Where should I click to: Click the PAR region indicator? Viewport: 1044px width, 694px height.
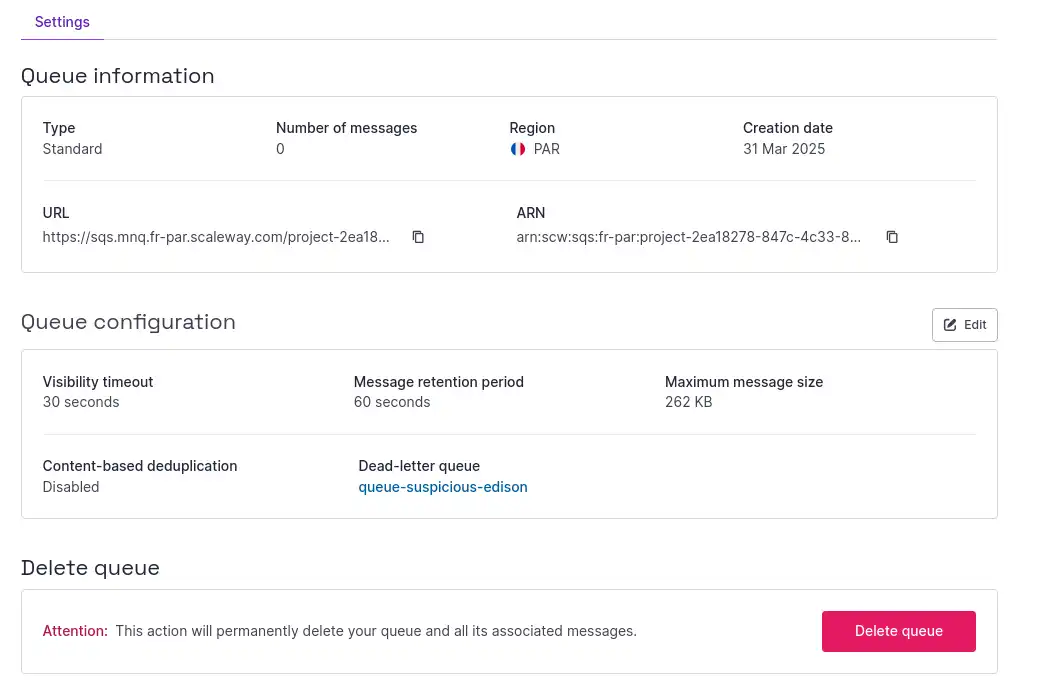546,148
